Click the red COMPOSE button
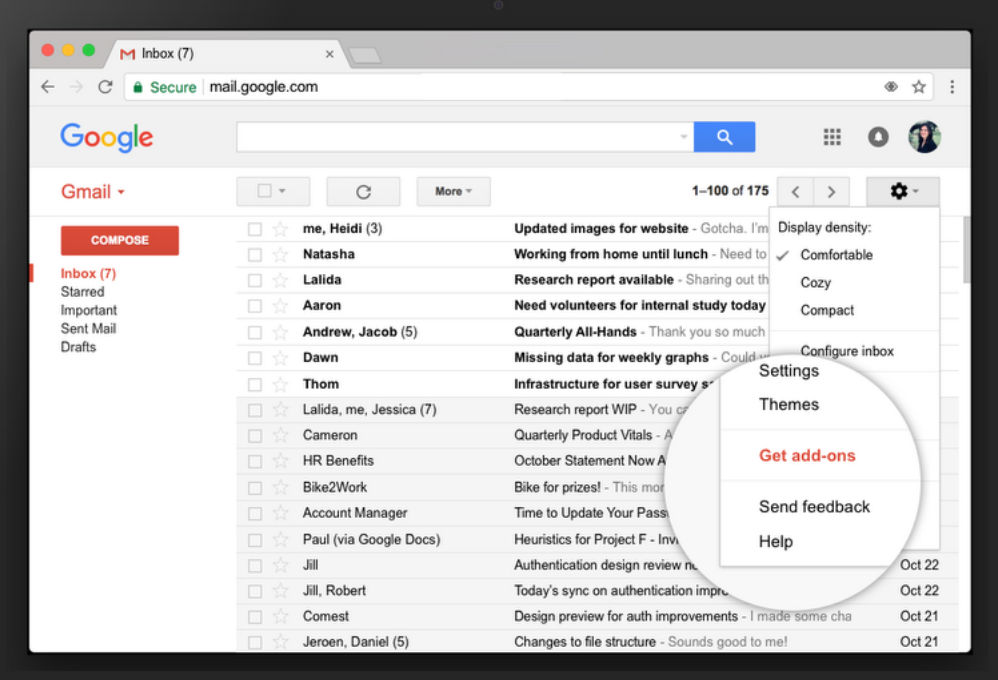This screenshot has height=680, width=998. tap(120, 241)
